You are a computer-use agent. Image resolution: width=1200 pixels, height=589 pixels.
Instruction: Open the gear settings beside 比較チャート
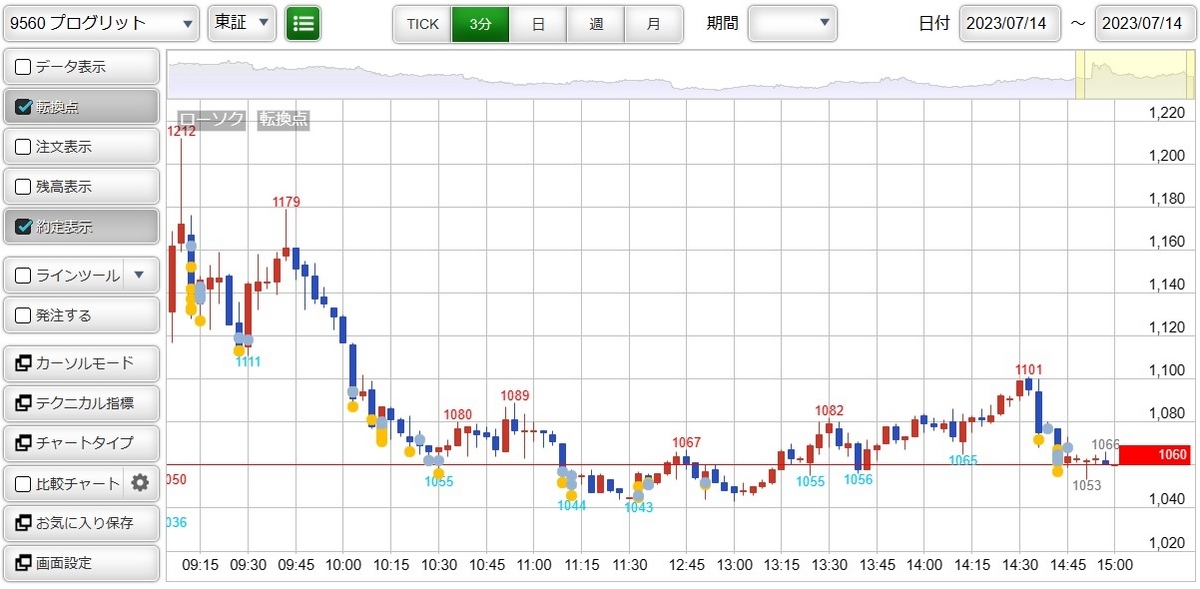point(140,483)
